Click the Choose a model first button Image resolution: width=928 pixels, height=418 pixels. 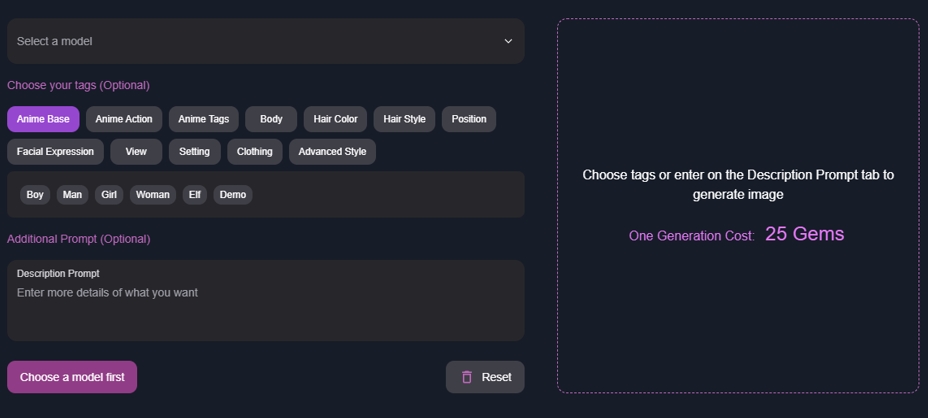(72, 377)
